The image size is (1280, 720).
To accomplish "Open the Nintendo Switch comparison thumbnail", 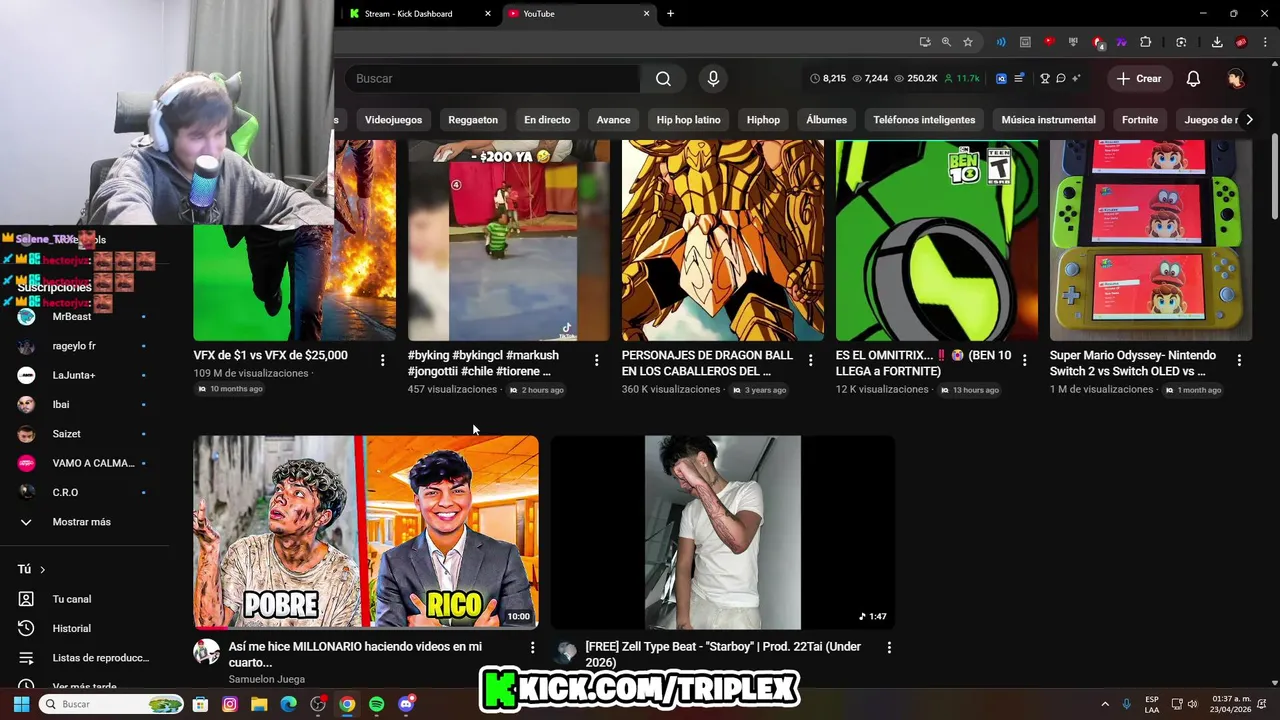I will coord(1150,240).
